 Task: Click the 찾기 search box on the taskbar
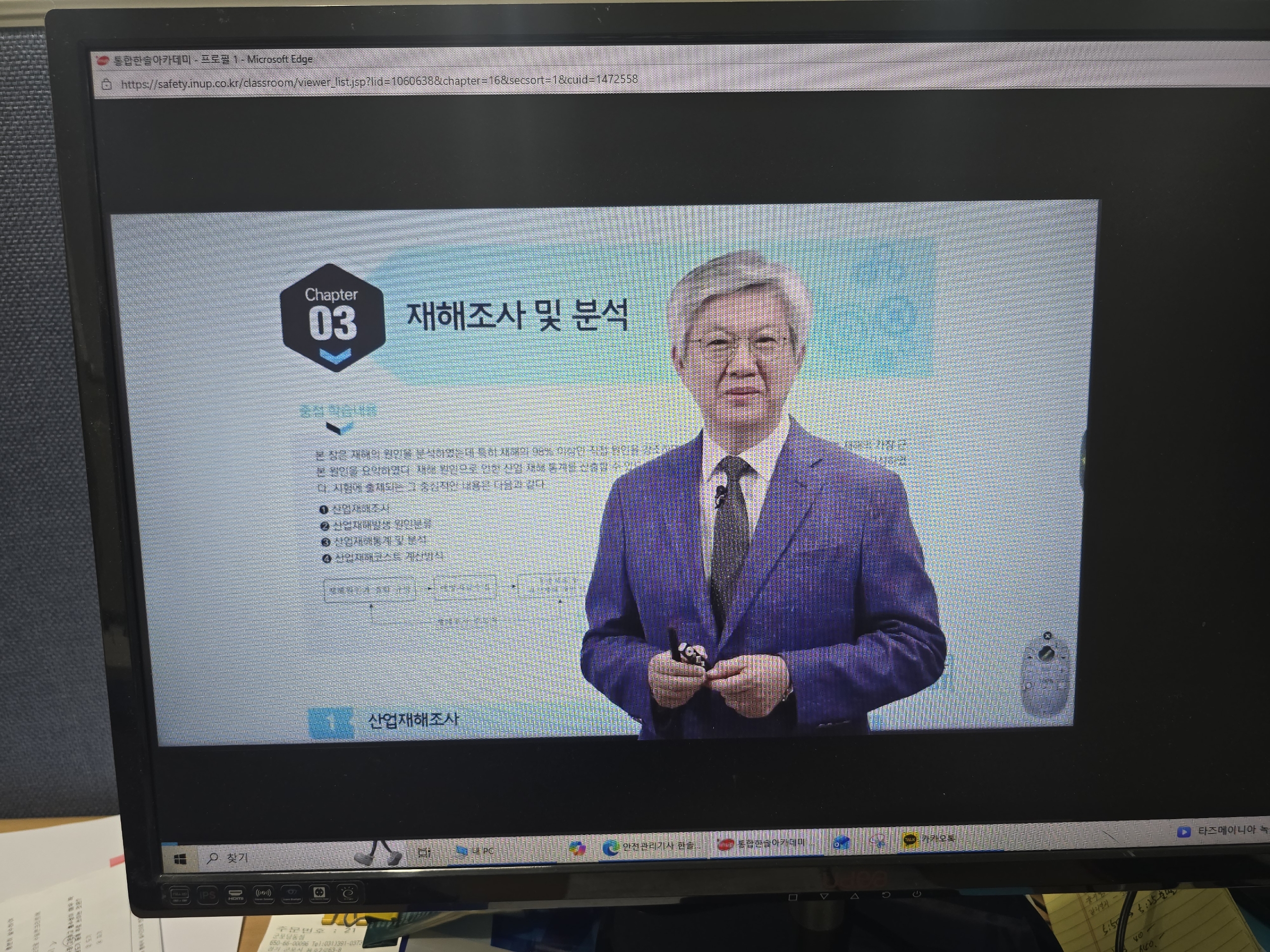237,857
